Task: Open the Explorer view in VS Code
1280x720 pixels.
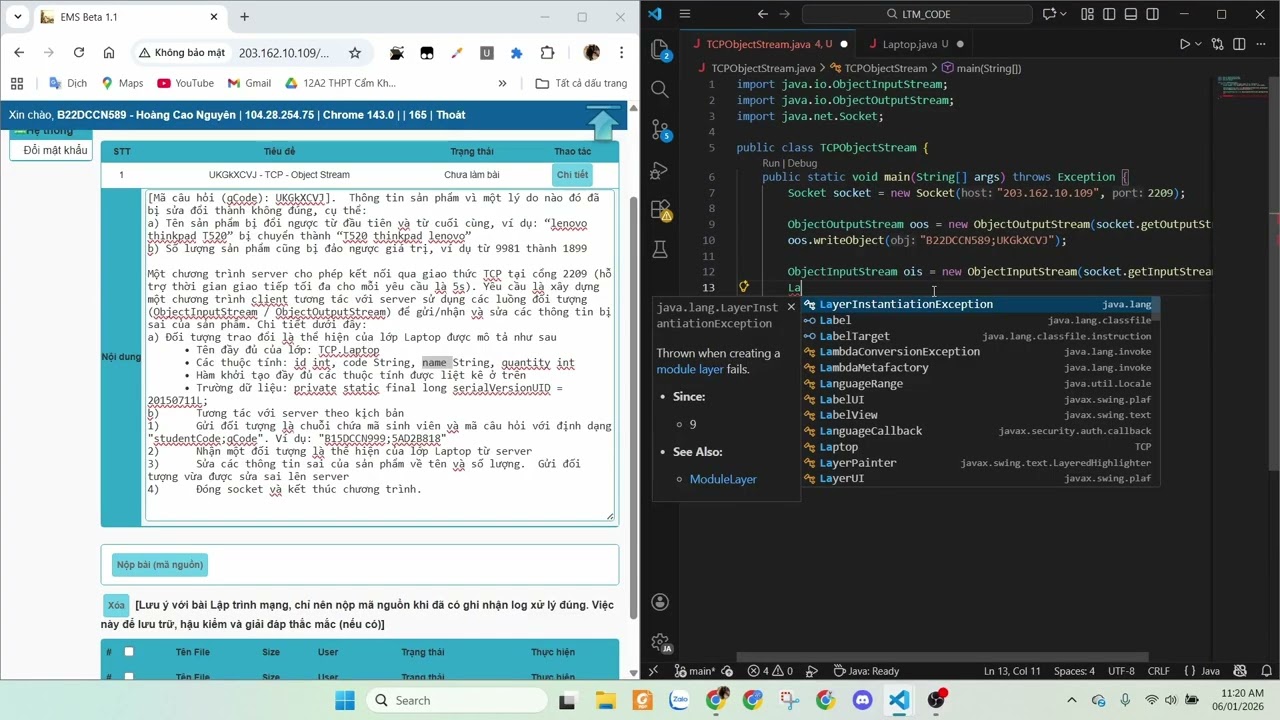Action: (660, 49)
